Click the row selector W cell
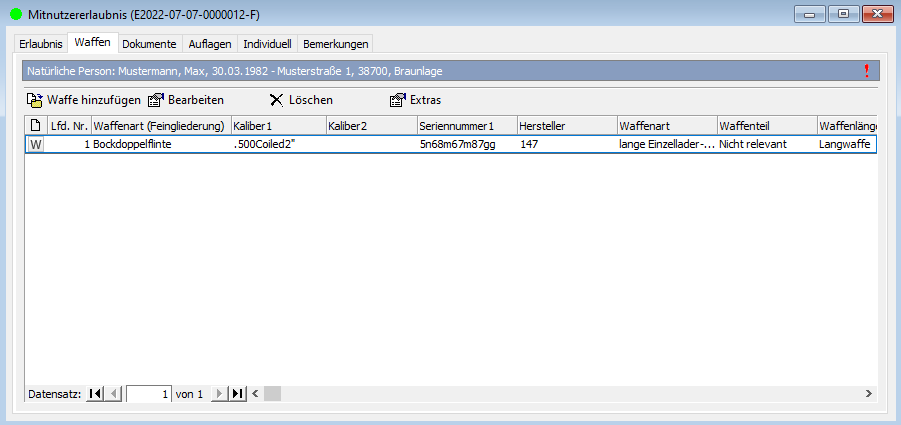 35,144
